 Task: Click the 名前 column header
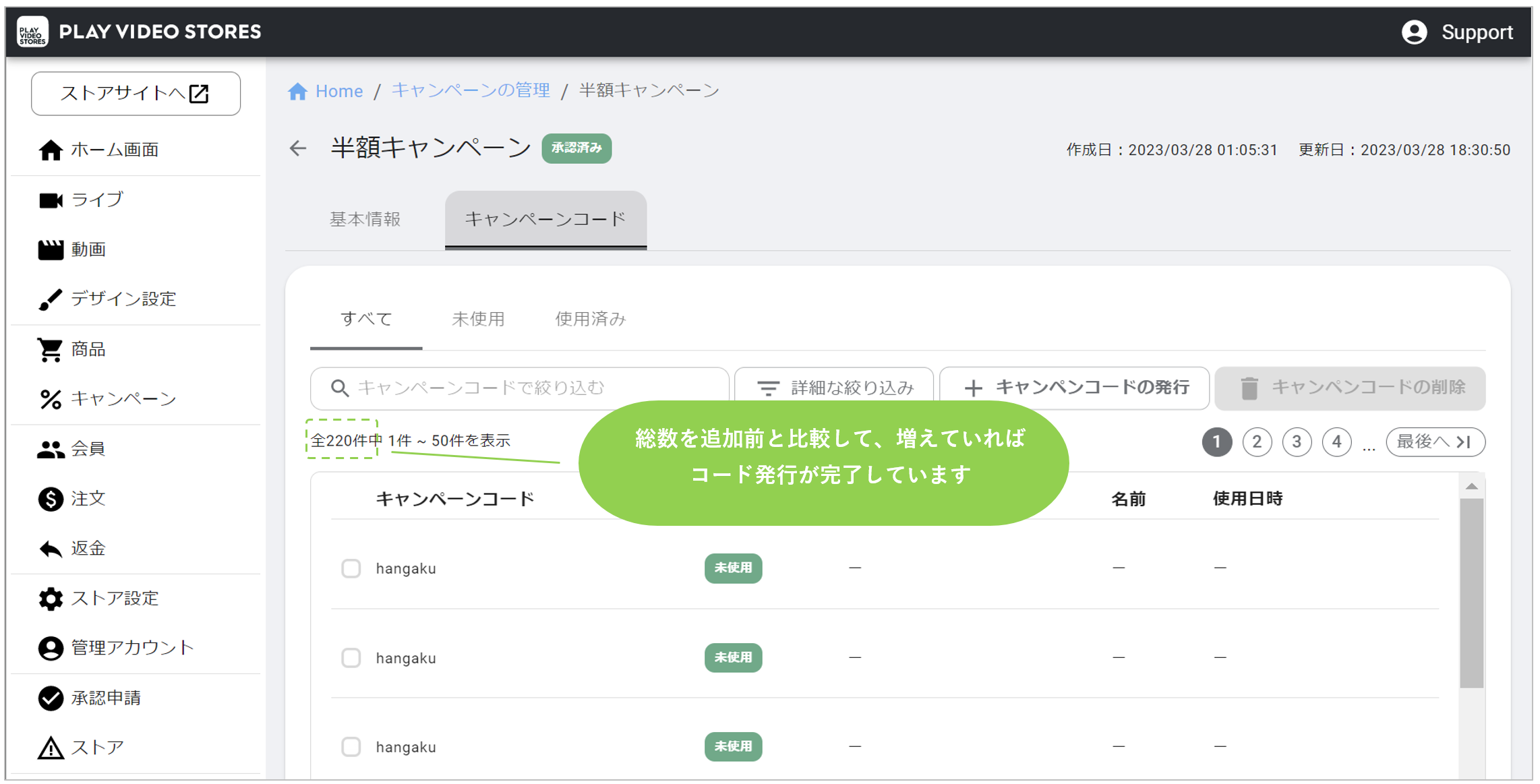click(1129, 499)
